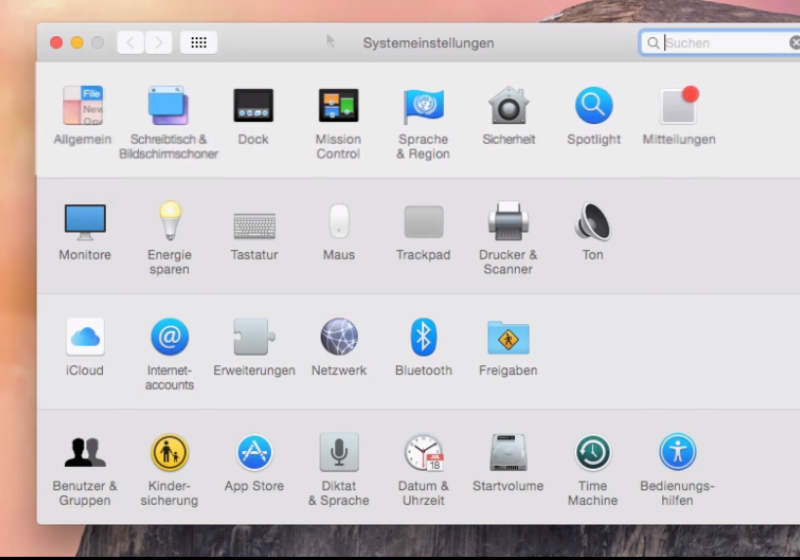Open the Ton sound settings
The width and height of the screenshot is (800, 560).
pyautogui.click(x=592, y=222)
